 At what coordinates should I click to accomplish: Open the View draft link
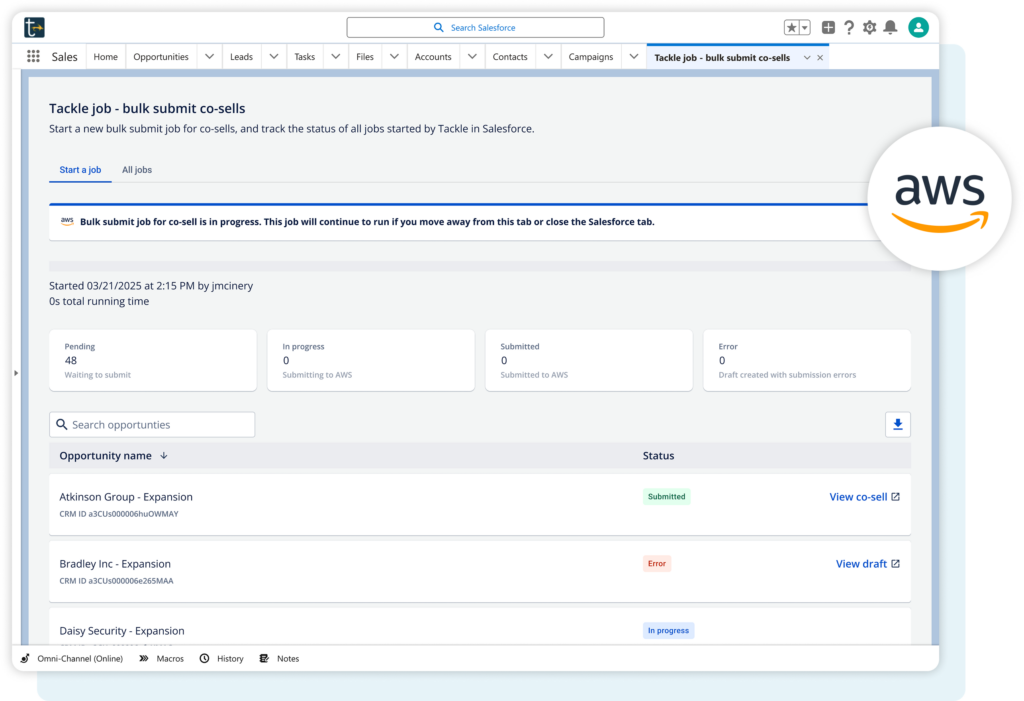861,564
